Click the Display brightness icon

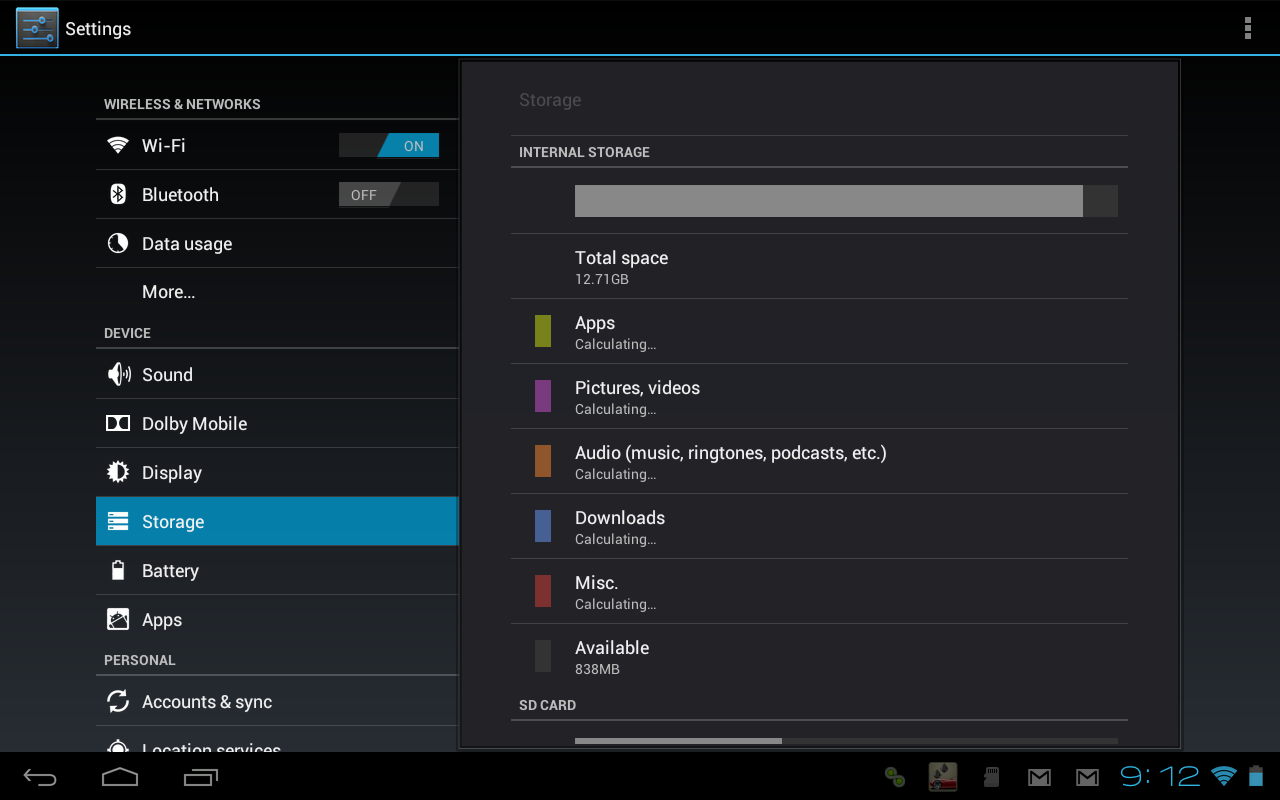click(118, 472)
